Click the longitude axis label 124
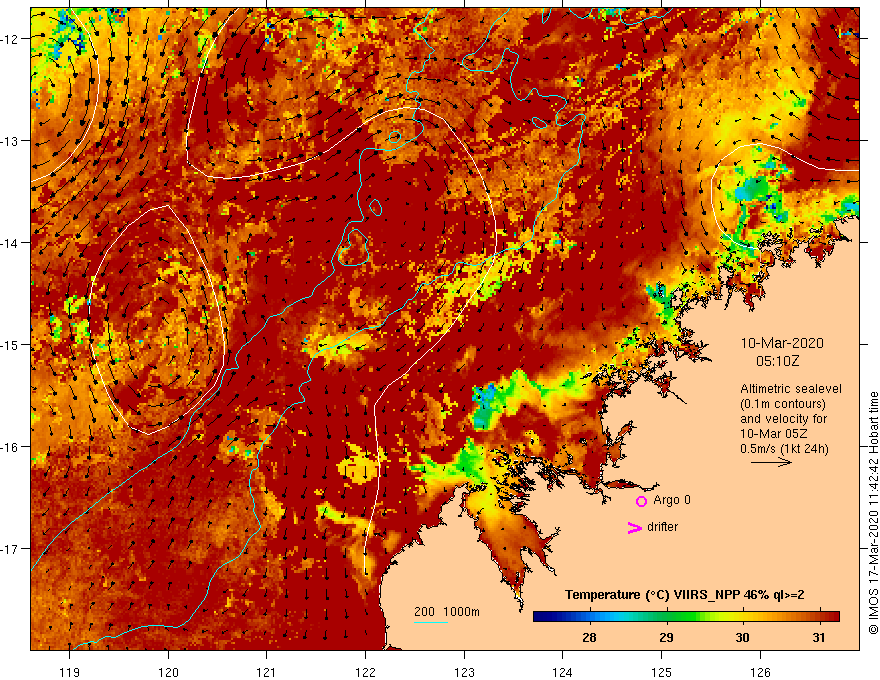Screen dimensions: 880x680 pos(563,672)
